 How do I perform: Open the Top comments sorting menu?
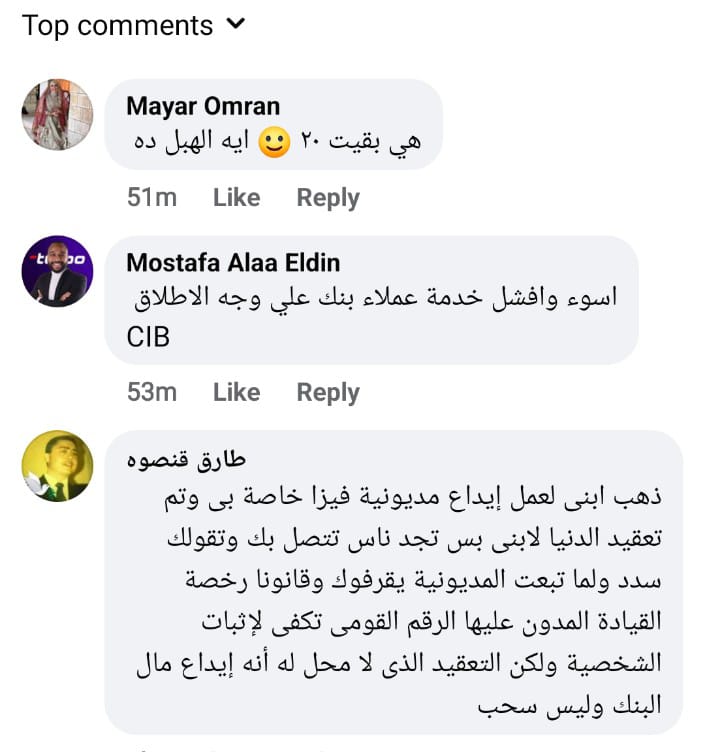[x=118, y=26]
